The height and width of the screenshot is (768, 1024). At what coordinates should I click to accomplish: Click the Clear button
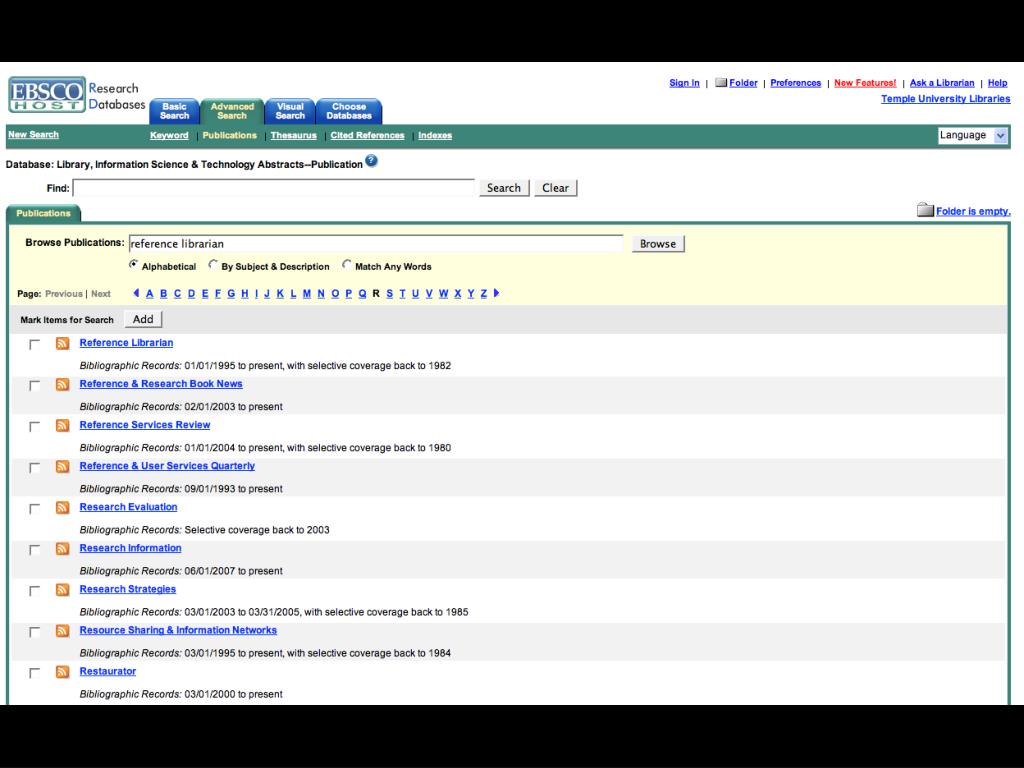point(555,188)
